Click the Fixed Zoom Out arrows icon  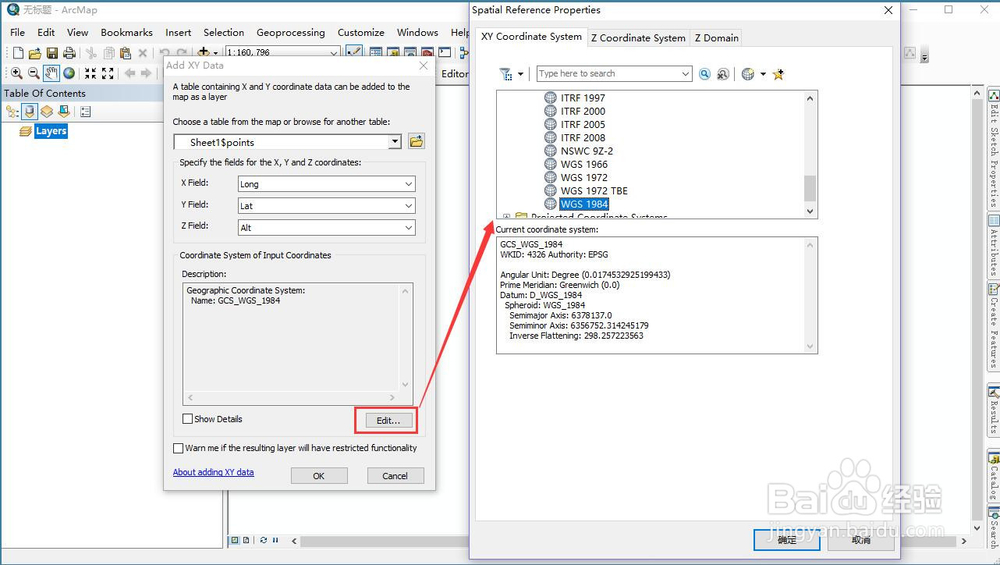(108, 73)
